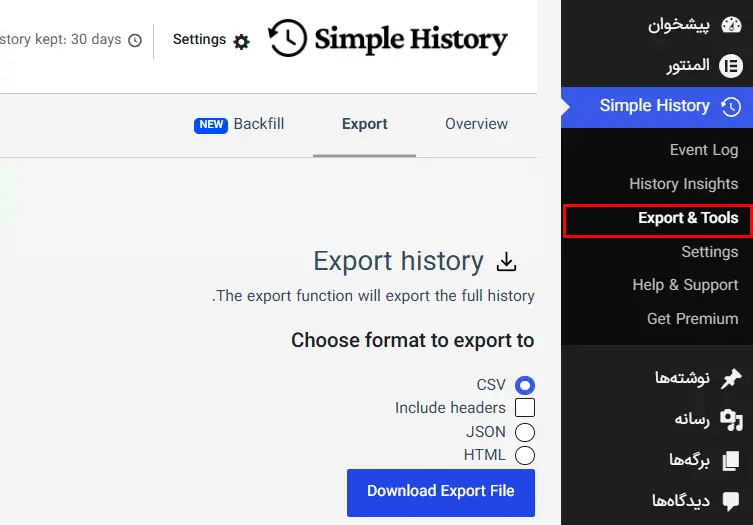The width and height of the screenshot is (753, 525).
Task: Select the CSV export format radio
Action: tap(525, 385)
